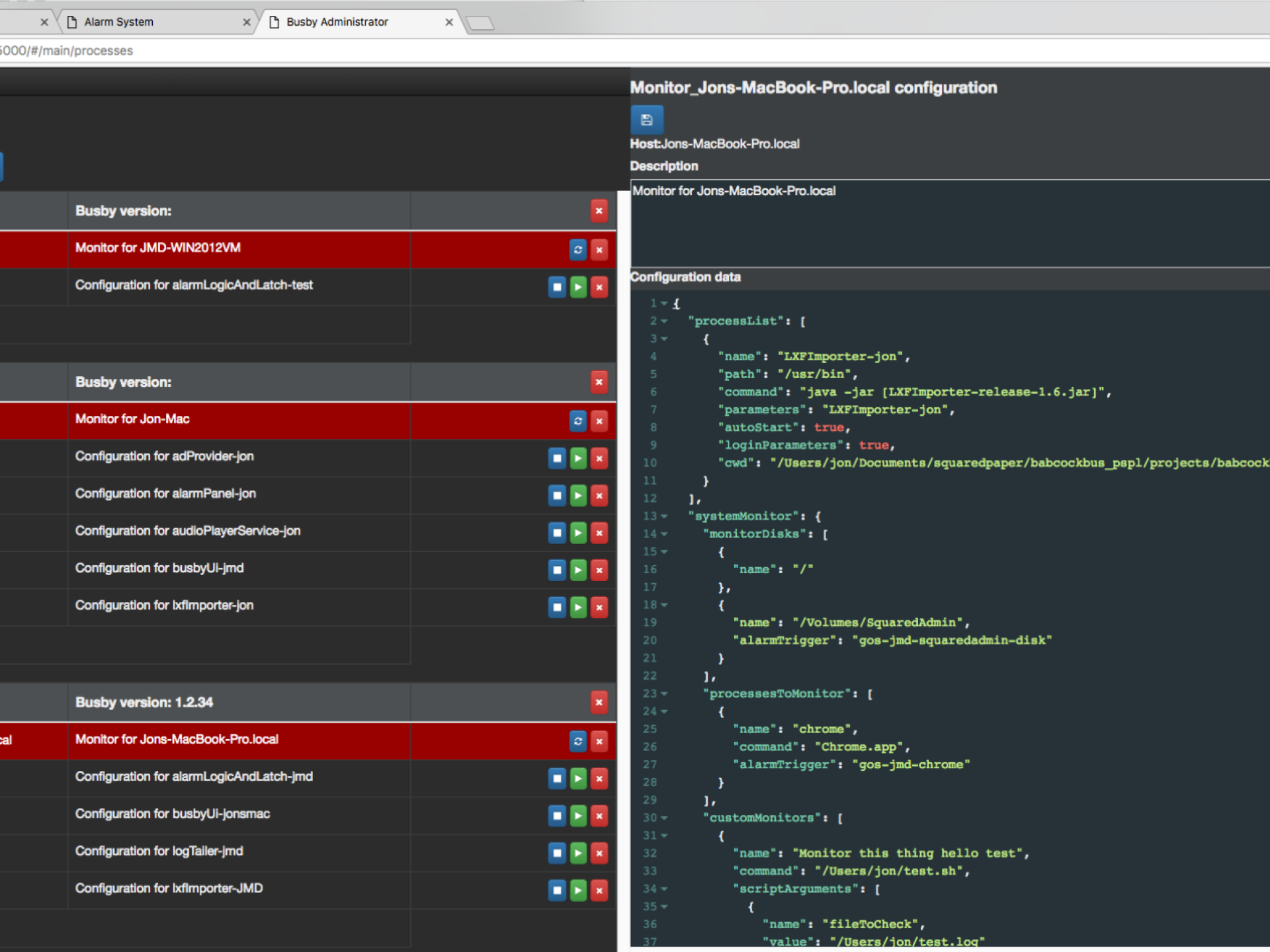Delete logTailer-jmd configuration
The image size is (1270, 952).
599,853
